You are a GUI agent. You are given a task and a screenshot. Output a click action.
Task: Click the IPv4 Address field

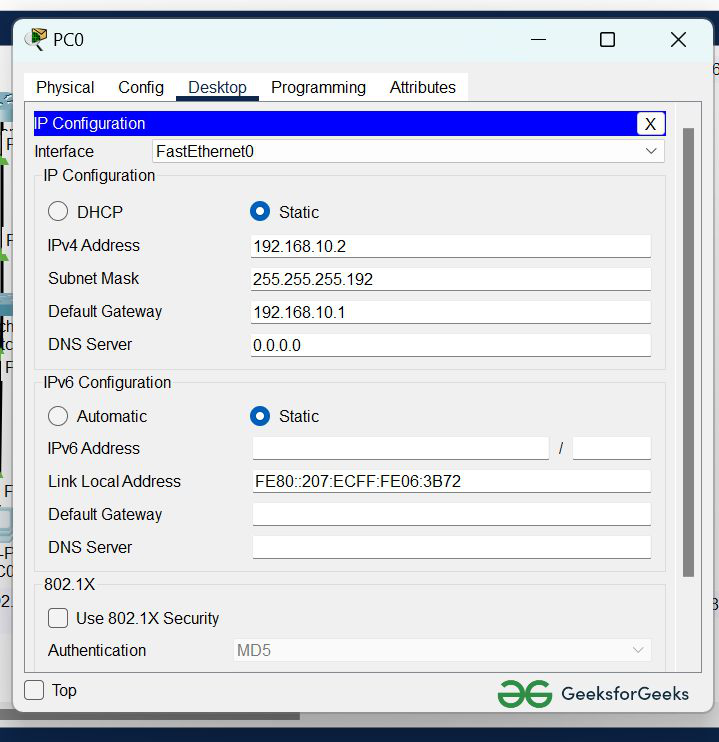coord(450,246)
